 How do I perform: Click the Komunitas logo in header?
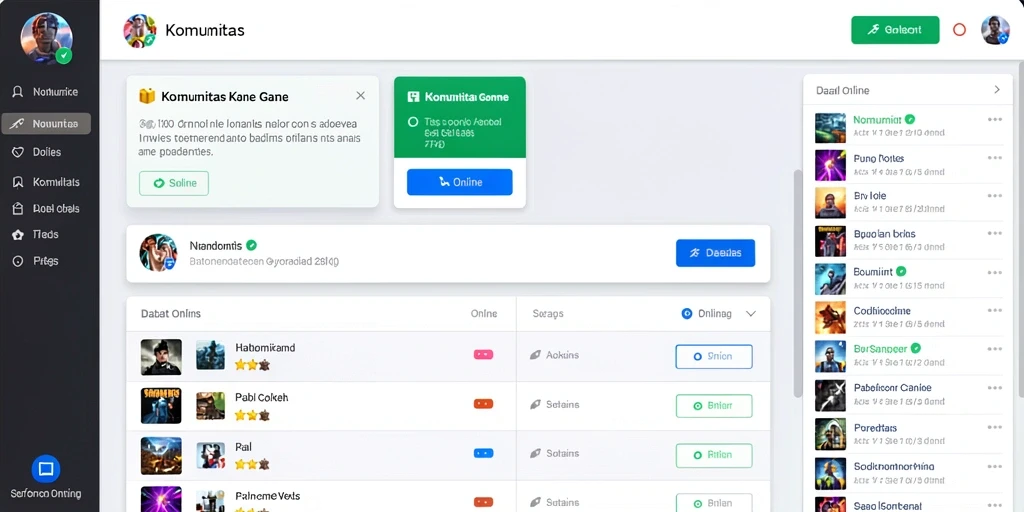(x=140, y=31)
